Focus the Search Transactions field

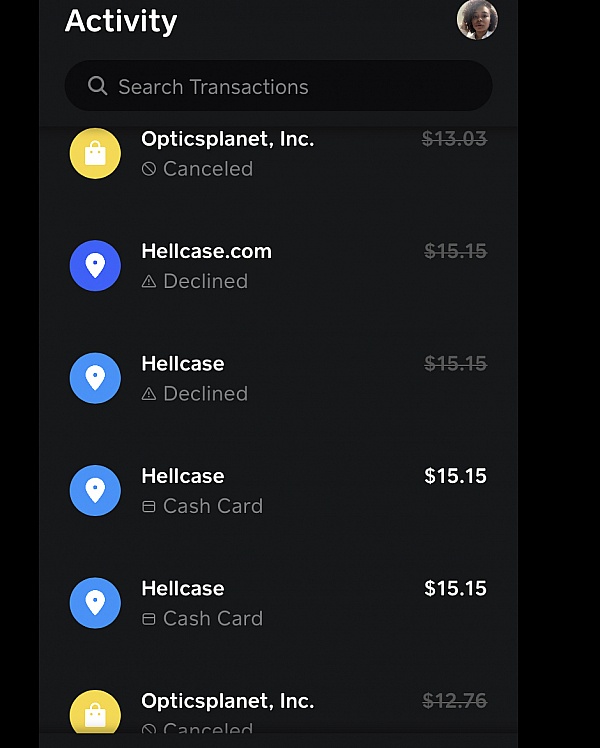point(290,86)
